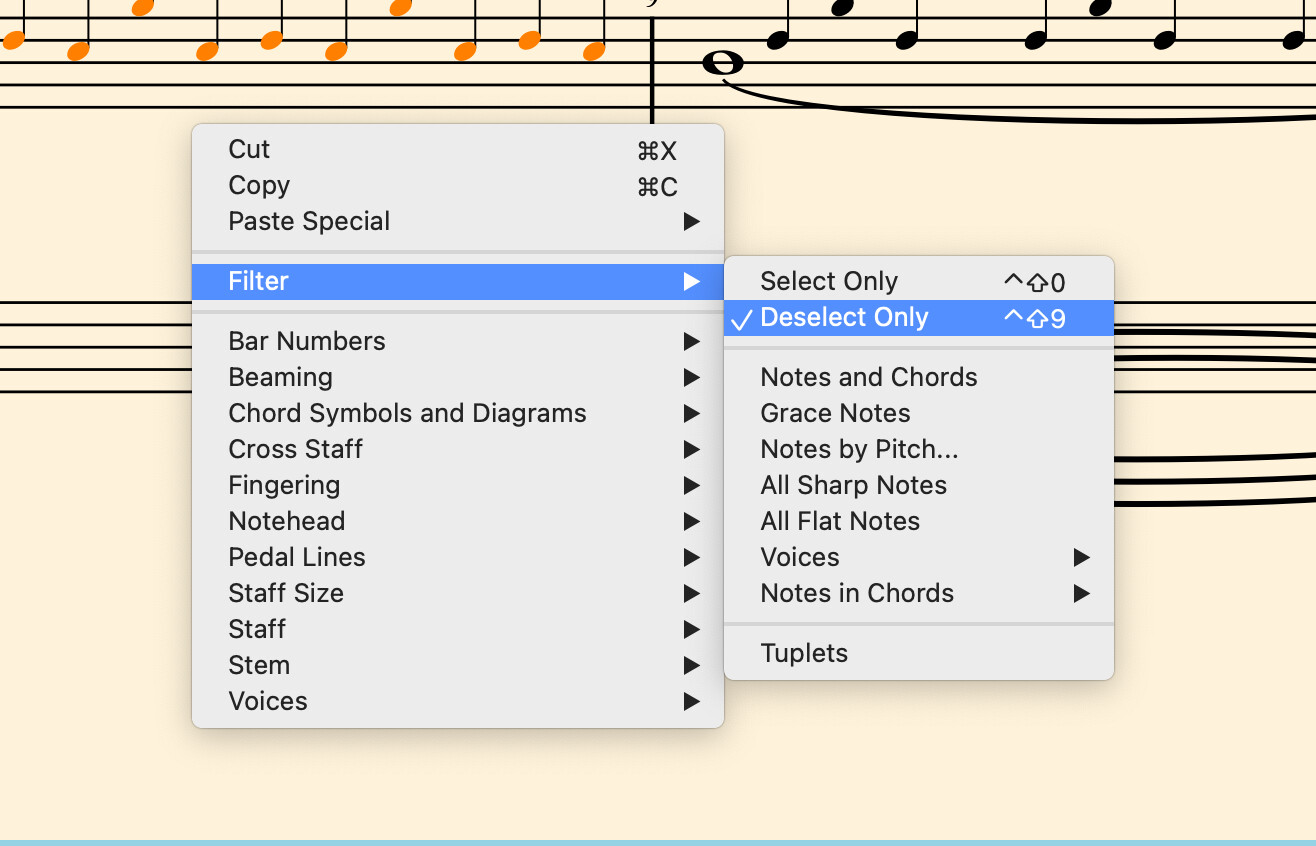Select the Tuplets filter
Screen dimensions: 1316x846
[919, 653]
